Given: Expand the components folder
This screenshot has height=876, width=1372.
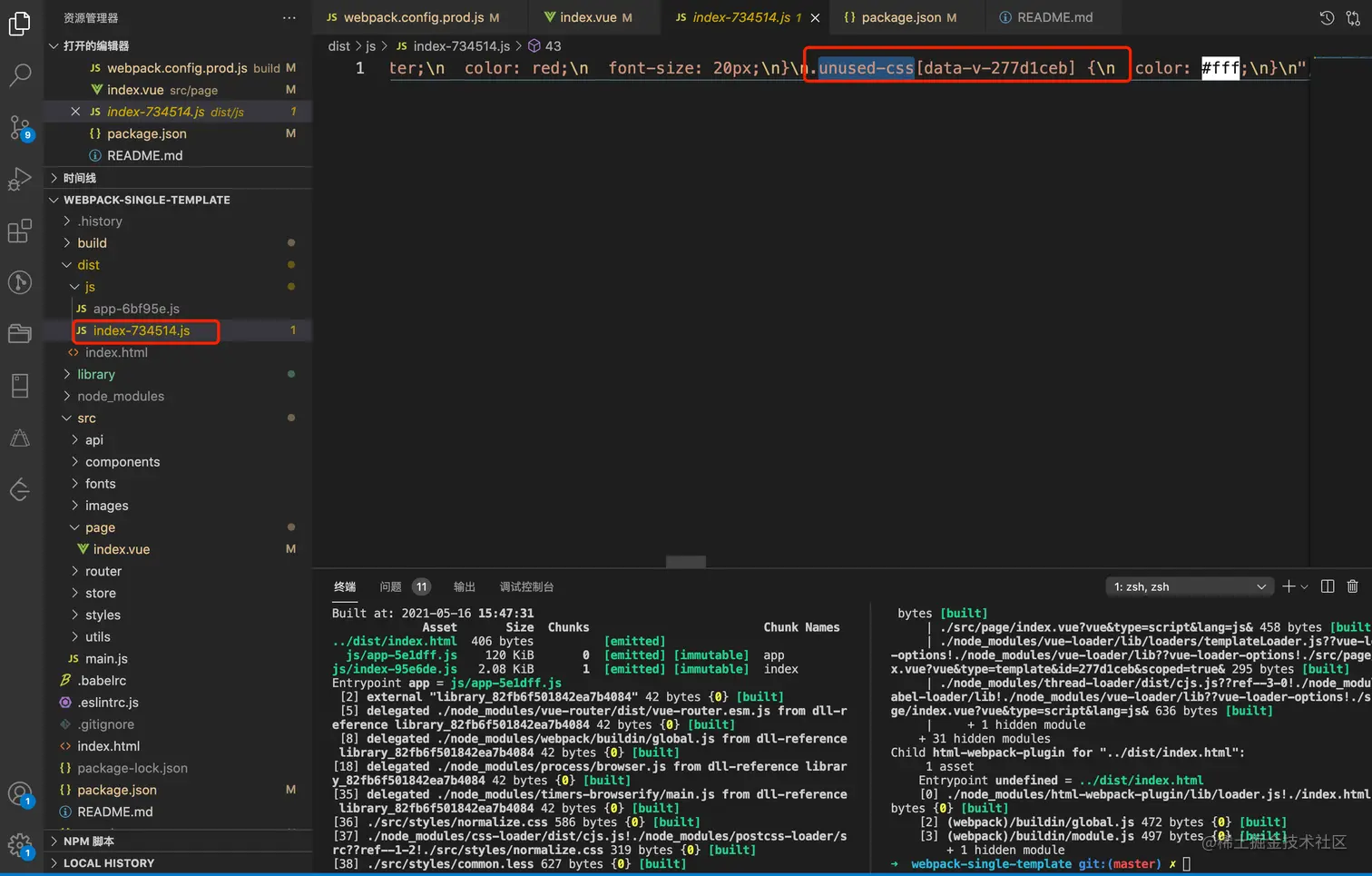Looking at the screenshot, I should [x=179, y=461].
